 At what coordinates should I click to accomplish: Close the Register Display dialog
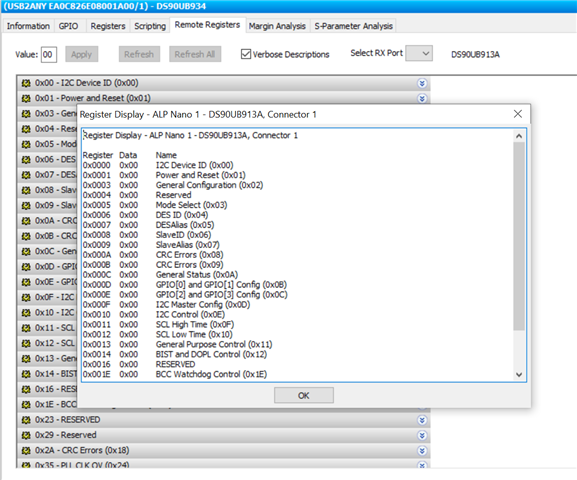(x=518, y=114)
